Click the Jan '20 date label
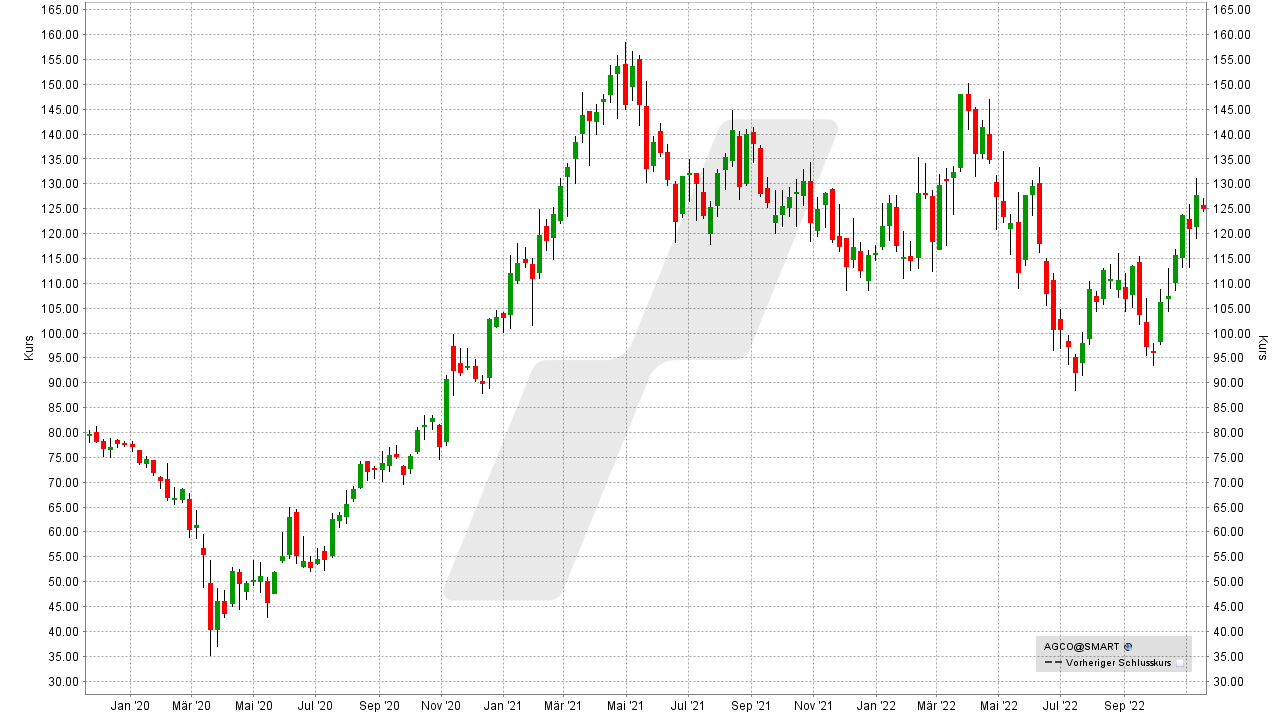The height and width of the screenshot is (720, 1280). (130, 705)
